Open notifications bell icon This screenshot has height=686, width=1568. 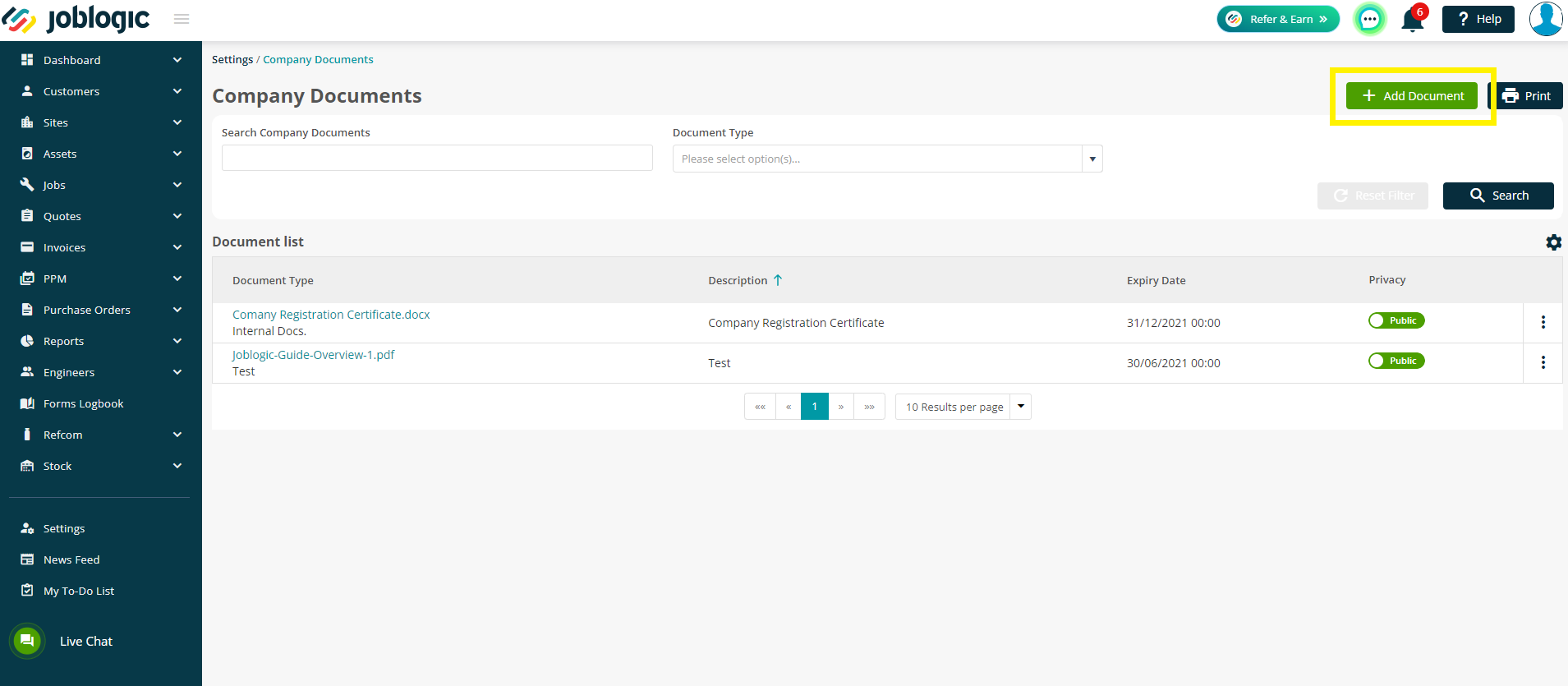[1413, 19]
